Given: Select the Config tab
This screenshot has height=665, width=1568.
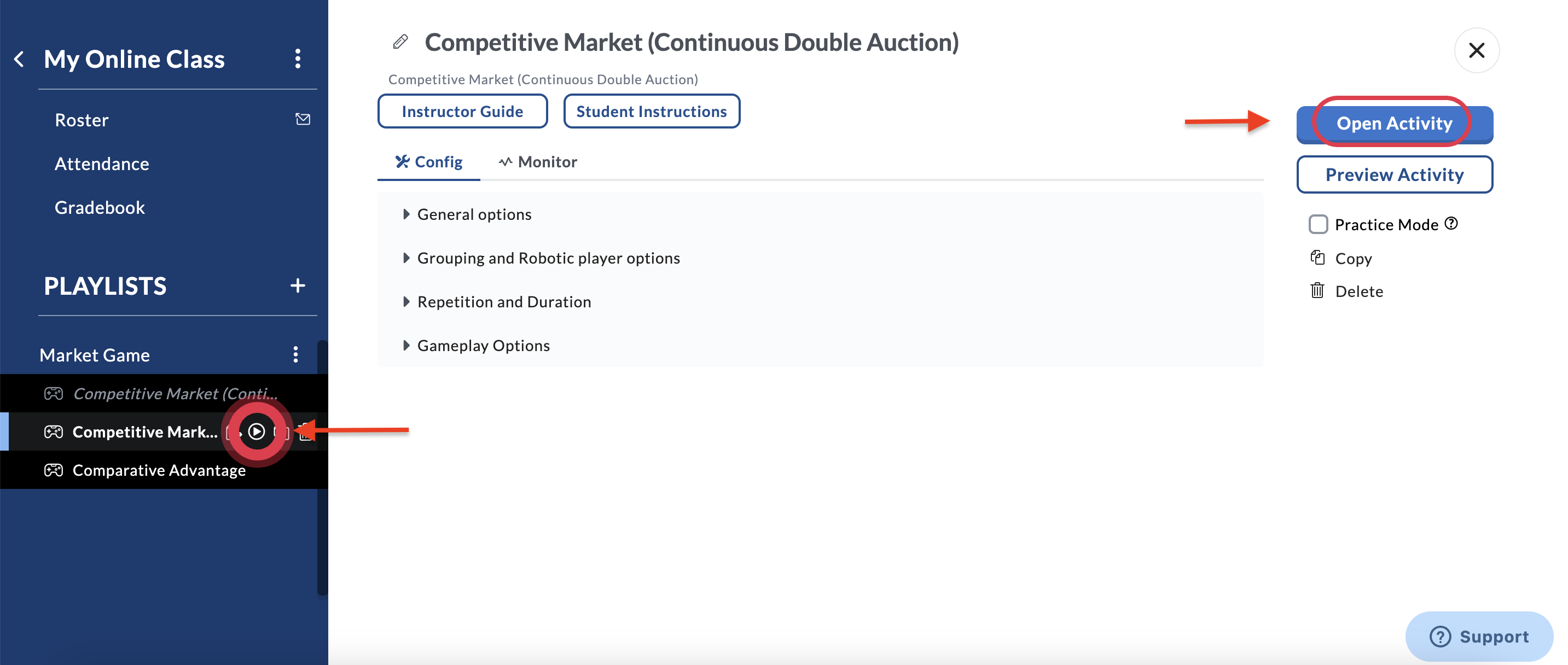Looking at the screenshot, I should (x=429, y=162).
